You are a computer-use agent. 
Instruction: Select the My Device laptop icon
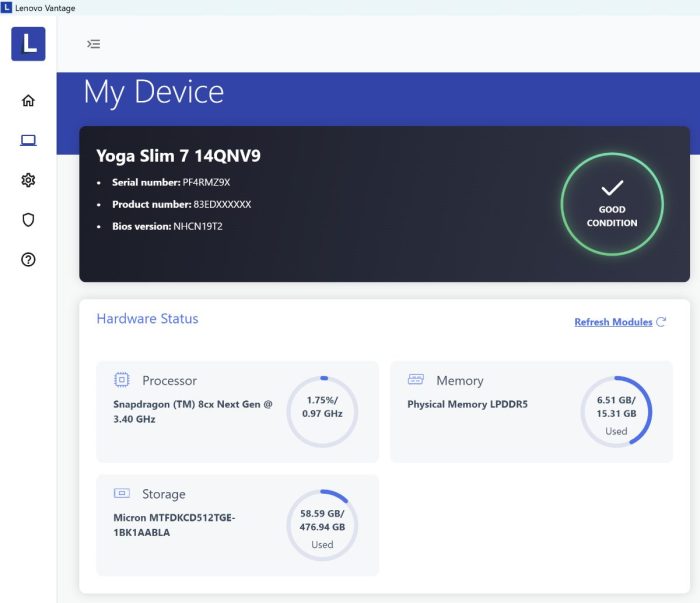[x=28, y=140]
